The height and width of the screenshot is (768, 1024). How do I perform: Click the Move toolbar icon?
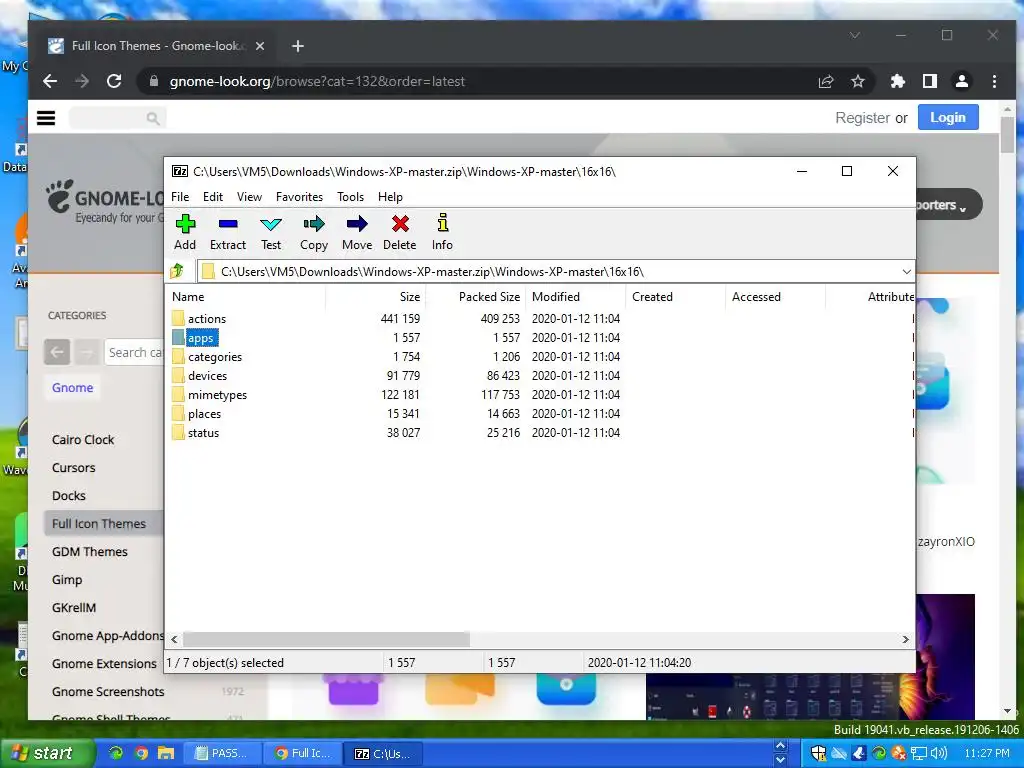pos(357,232)
